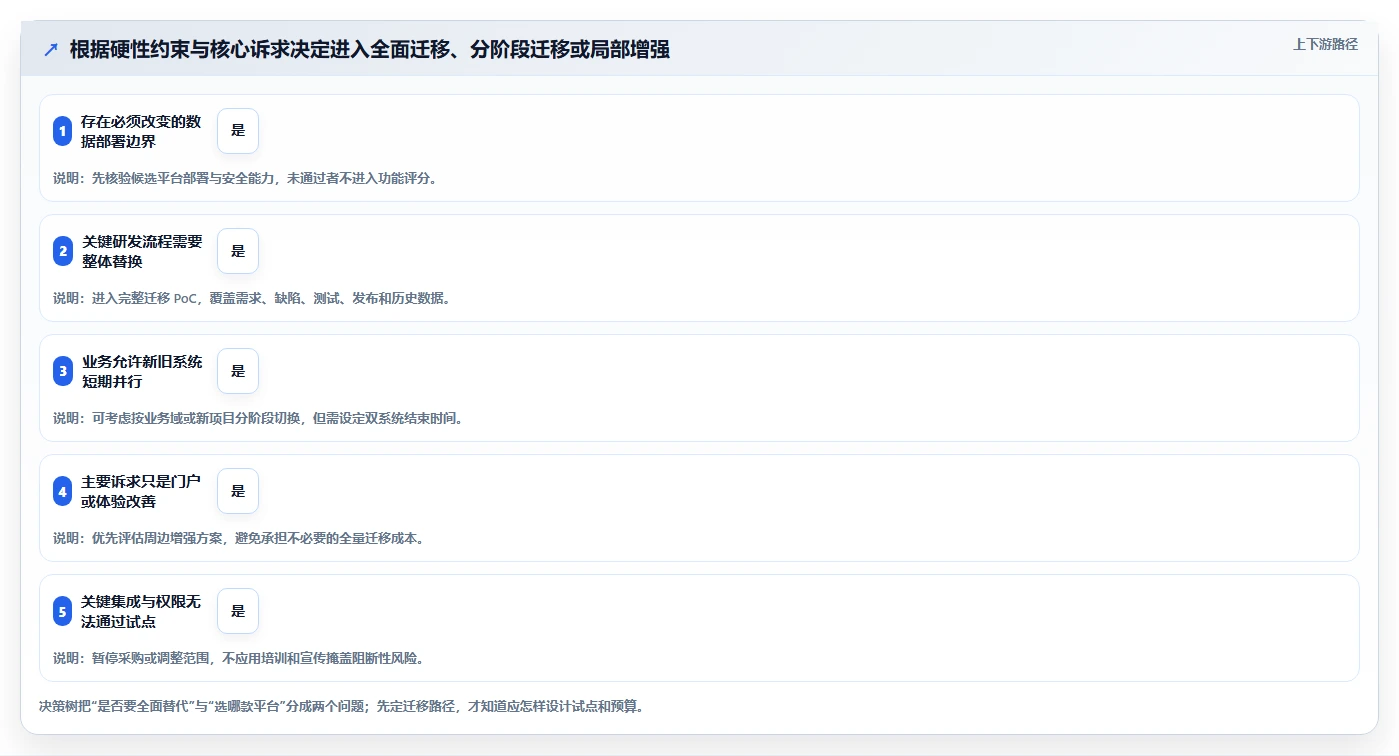Click the note starting 说明：进入完整迁移 PoC

[252, 298]
